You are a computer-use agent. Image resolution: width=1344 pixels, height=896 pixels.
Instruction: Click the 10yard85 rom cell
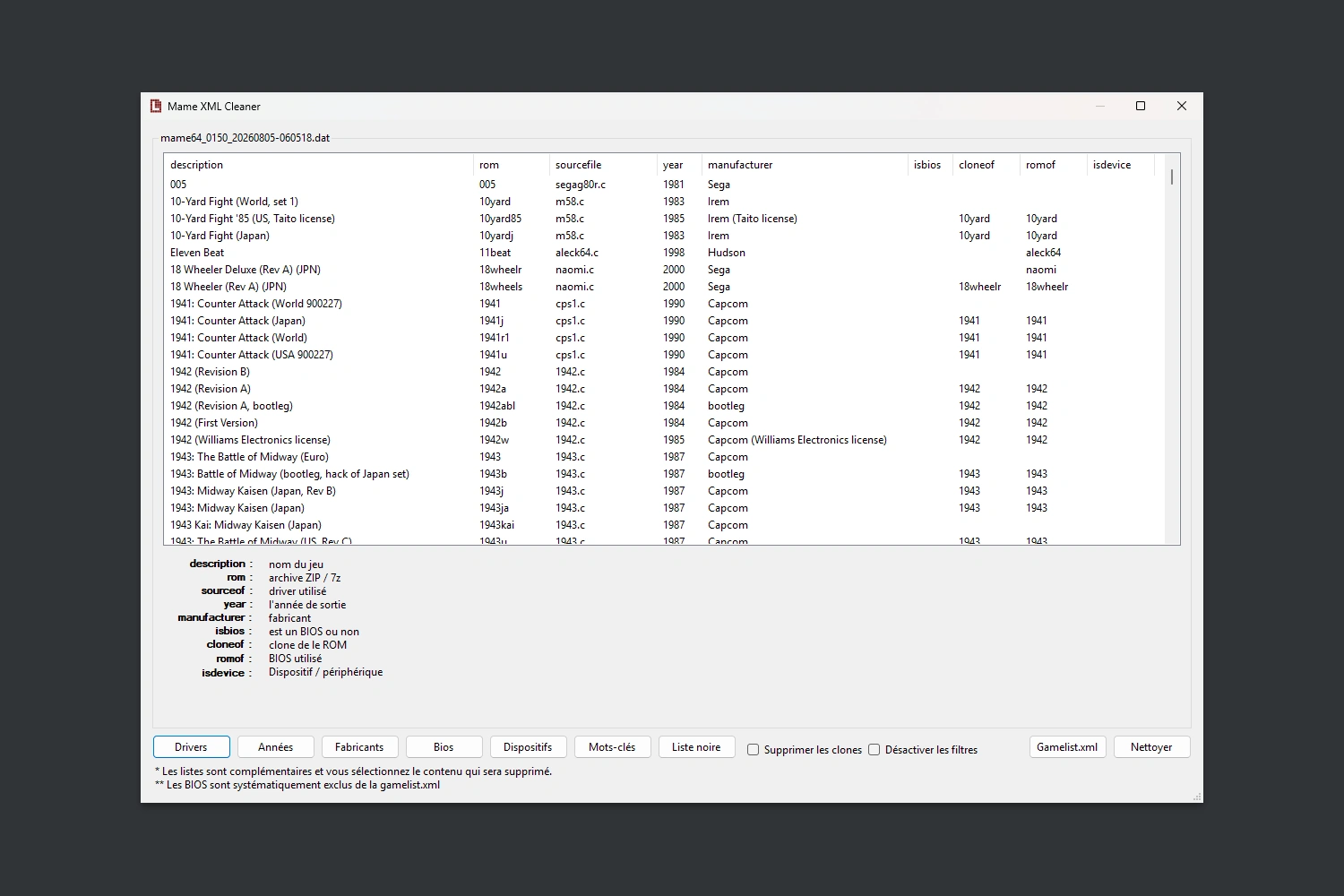[x=500, y=219]
